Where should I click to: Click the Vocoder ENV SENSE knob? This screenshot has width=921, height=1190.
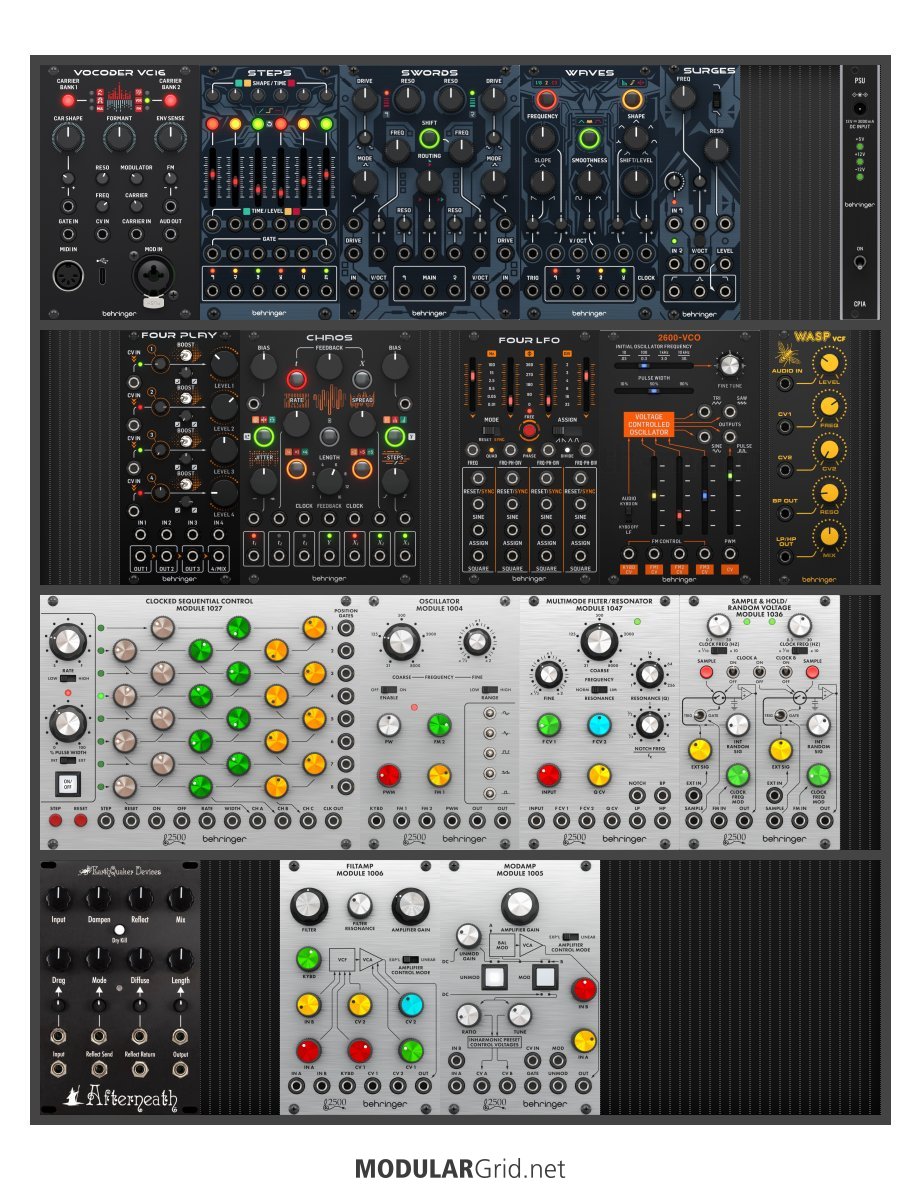point(170,137)
